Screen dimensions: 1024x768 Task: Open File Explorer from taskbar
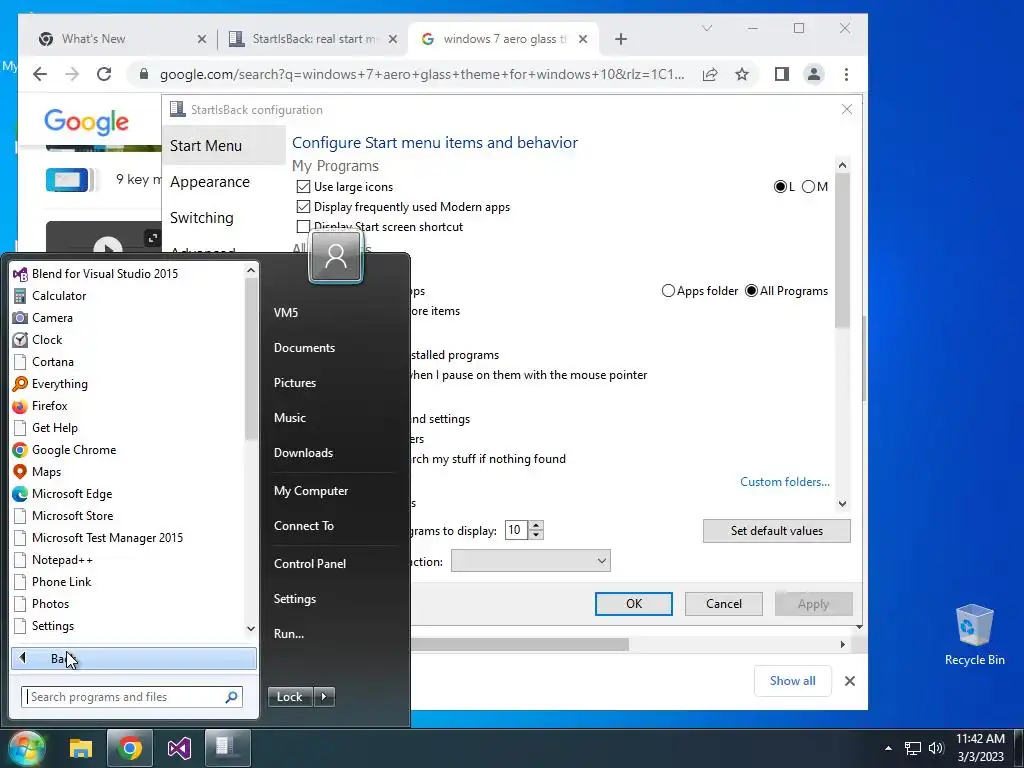pos(81,748)
